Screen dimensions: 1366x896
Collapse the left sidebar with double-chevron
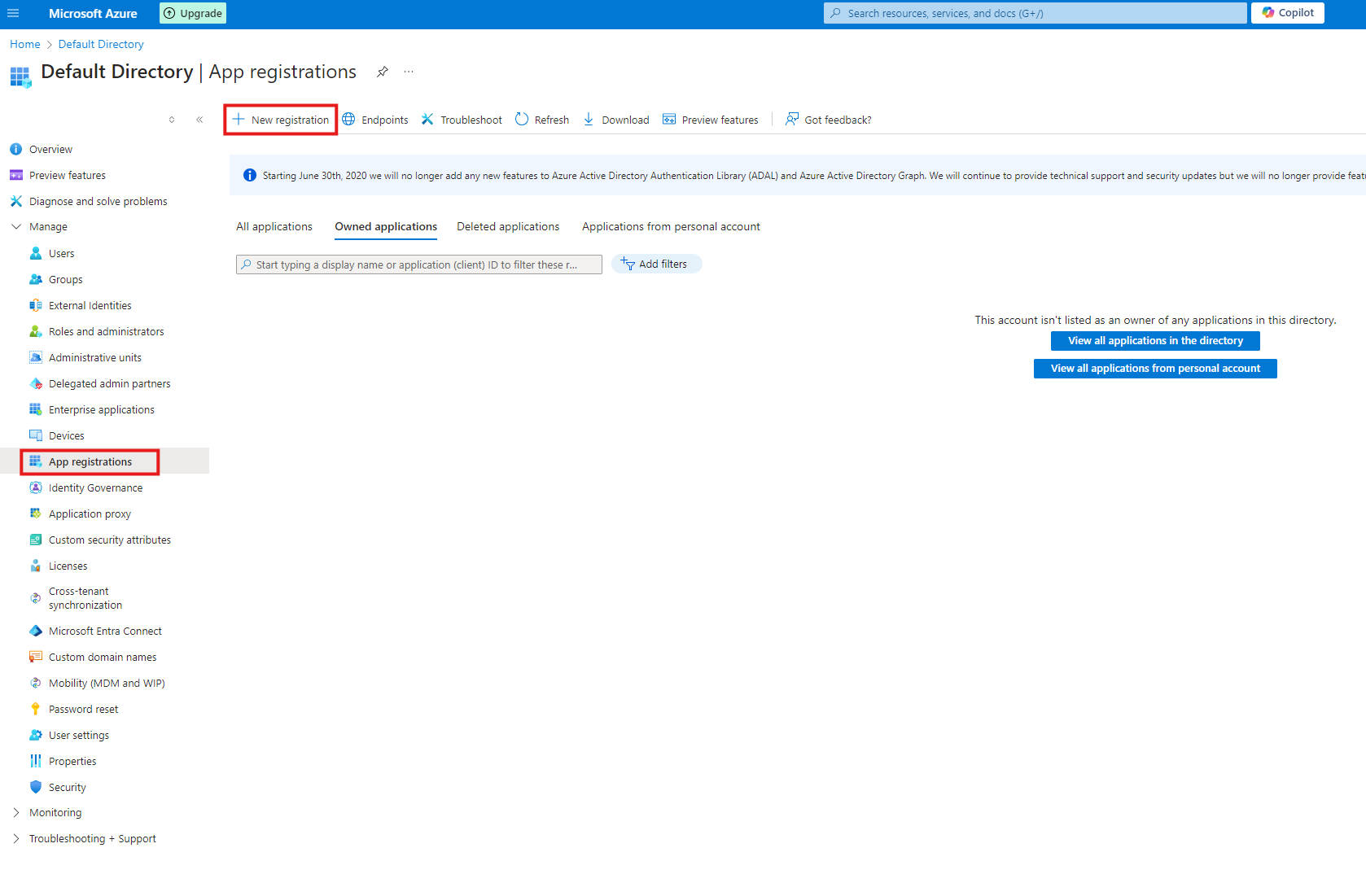199,120
